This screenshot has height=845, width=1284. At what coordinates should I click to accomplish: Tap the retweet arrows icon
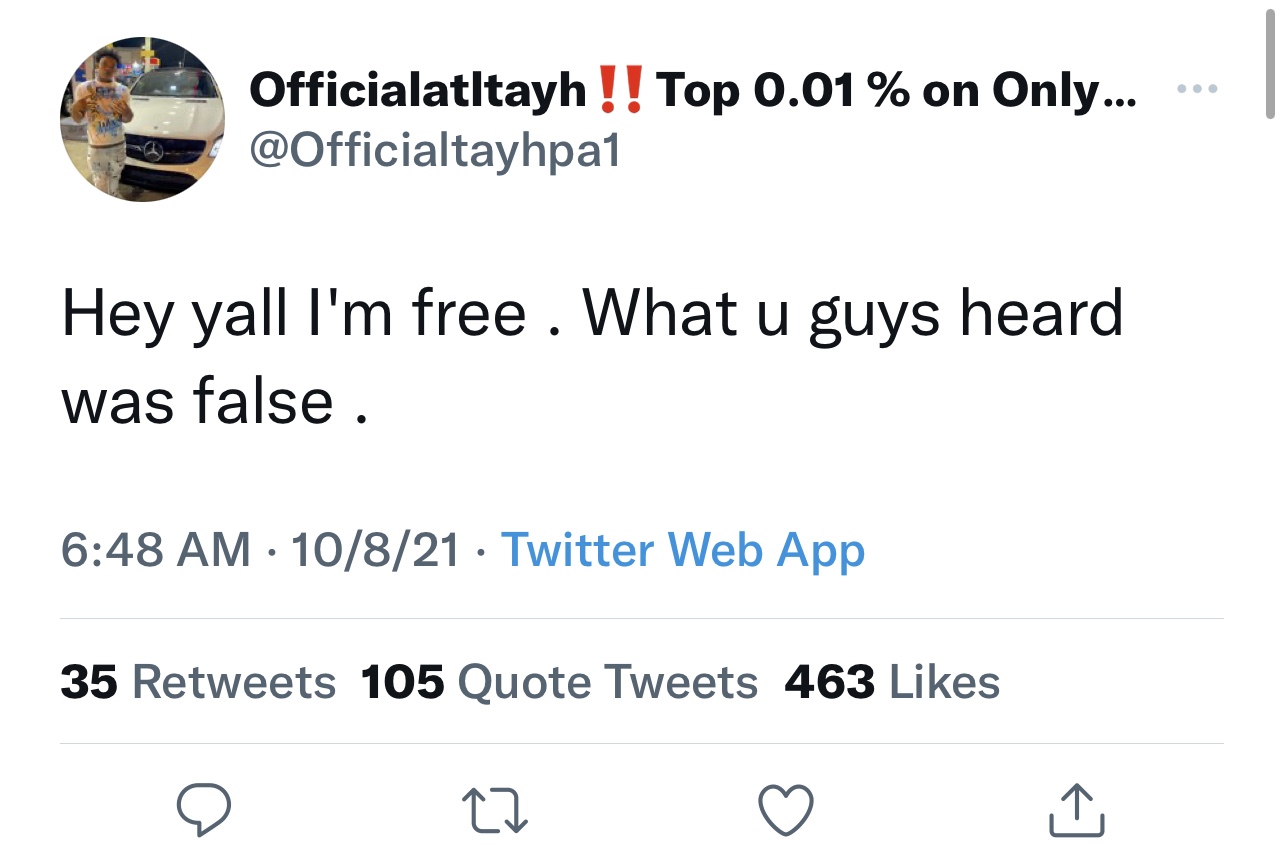point(494,808)
